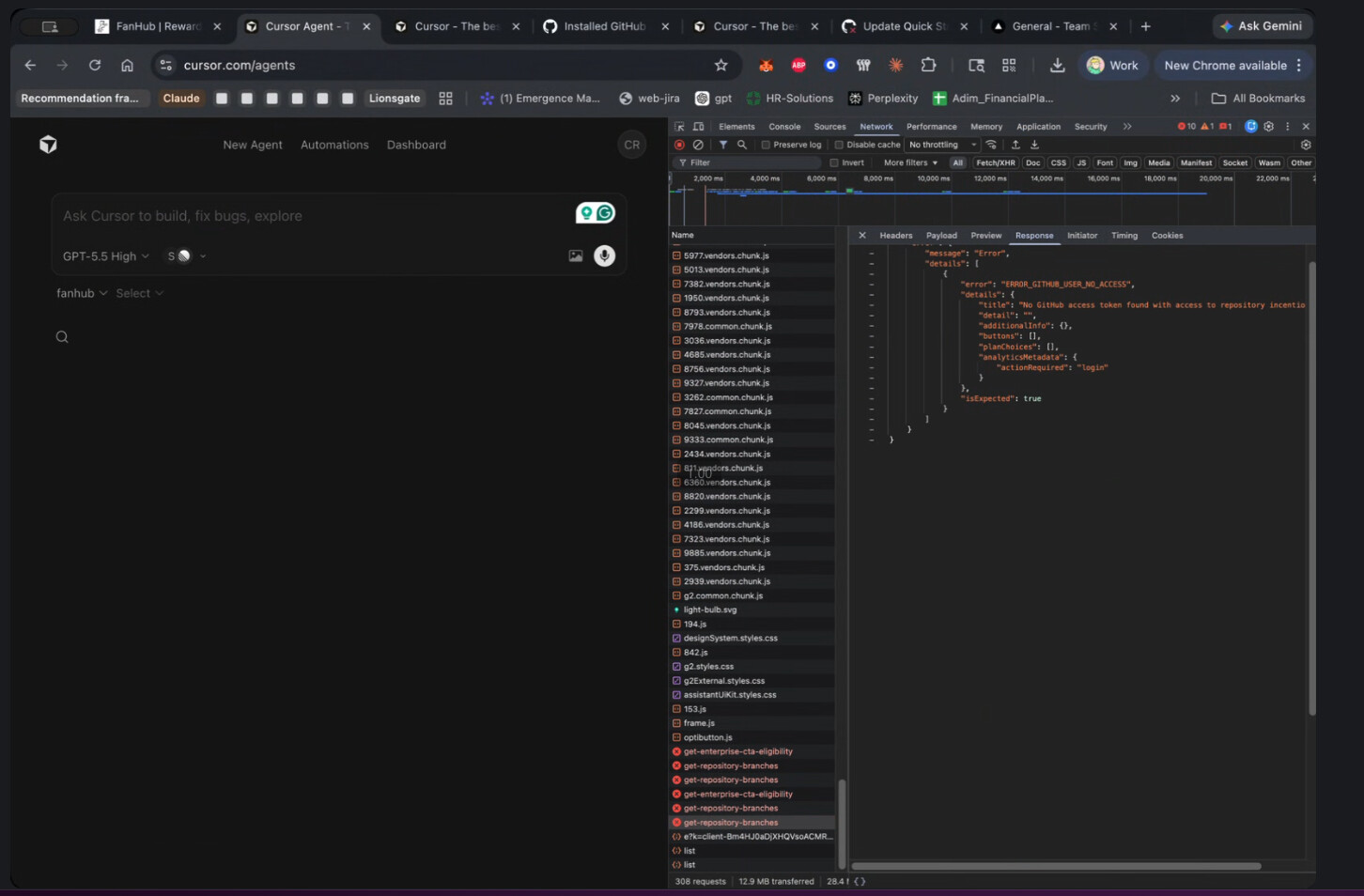Image resolution: width=1364 pixels, height=896 pixels.
Task: Click the microphone voice input button
Action: click(604, 255)
